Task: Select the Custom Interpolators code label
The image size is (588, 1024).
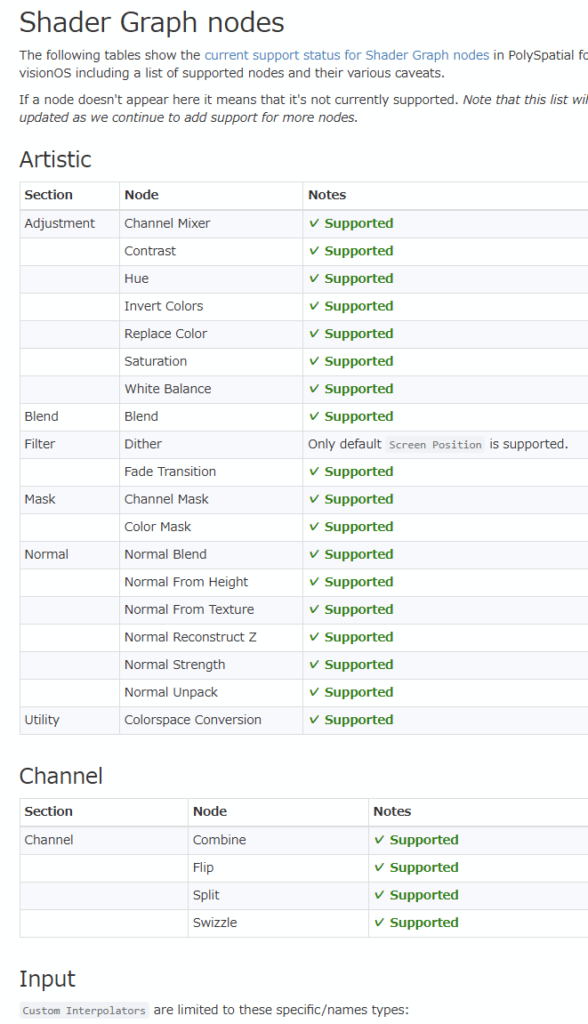Action: point(84,1010)
